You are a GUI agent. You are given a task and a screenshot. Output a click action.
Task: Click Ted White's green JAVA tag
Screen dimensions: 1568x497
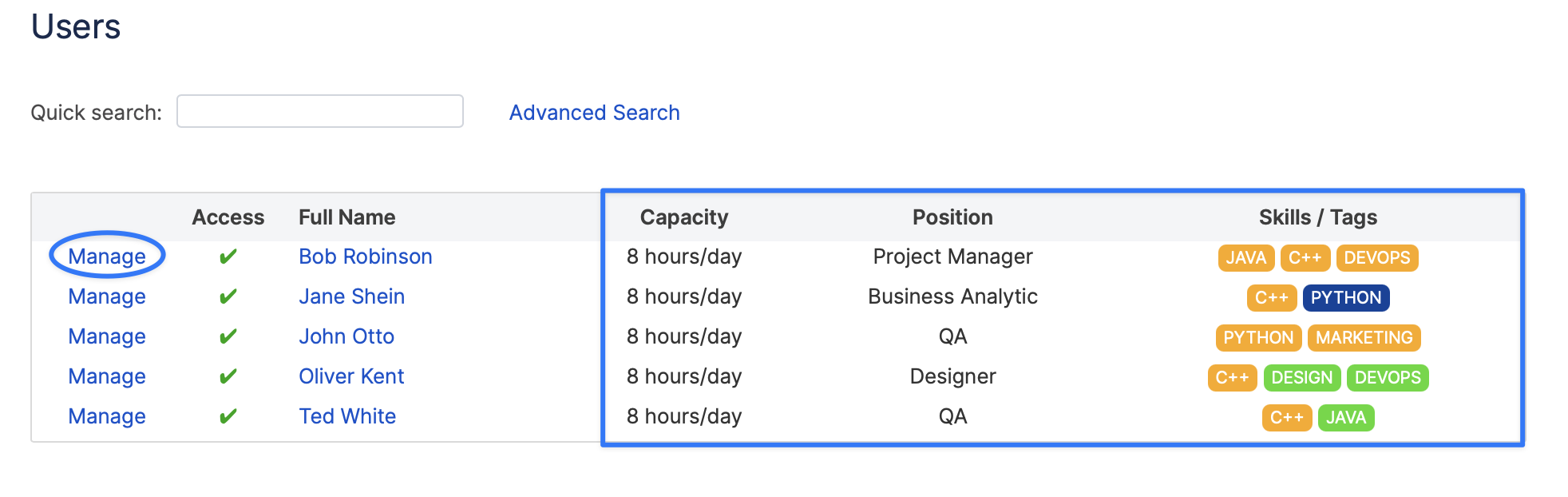(x=1345, y=418)
